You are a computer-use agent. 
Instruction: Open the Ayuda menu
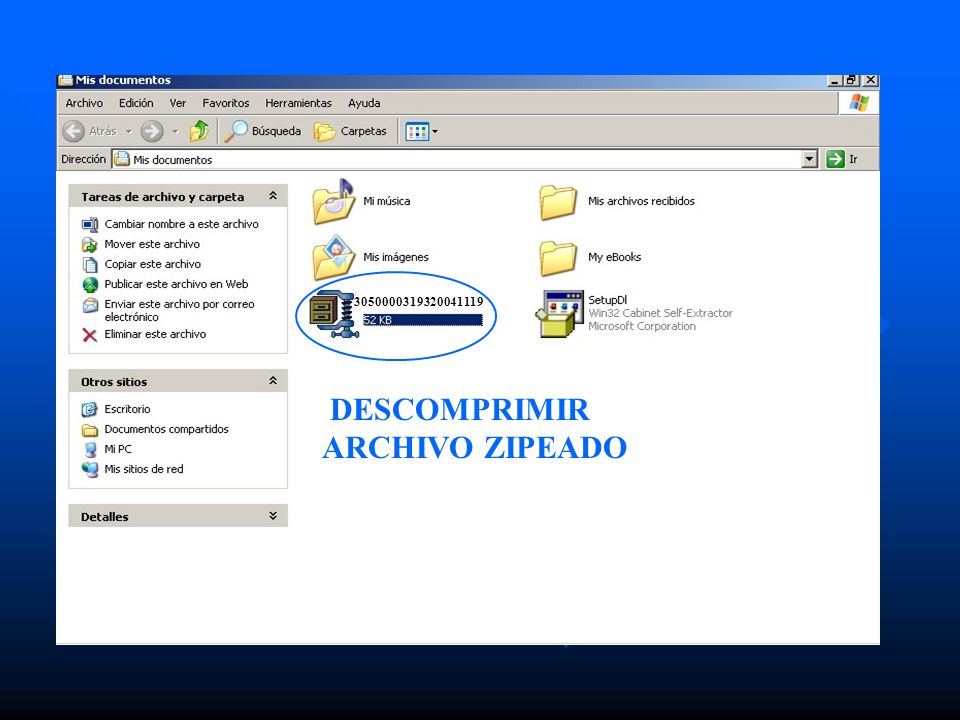[364, 103]
